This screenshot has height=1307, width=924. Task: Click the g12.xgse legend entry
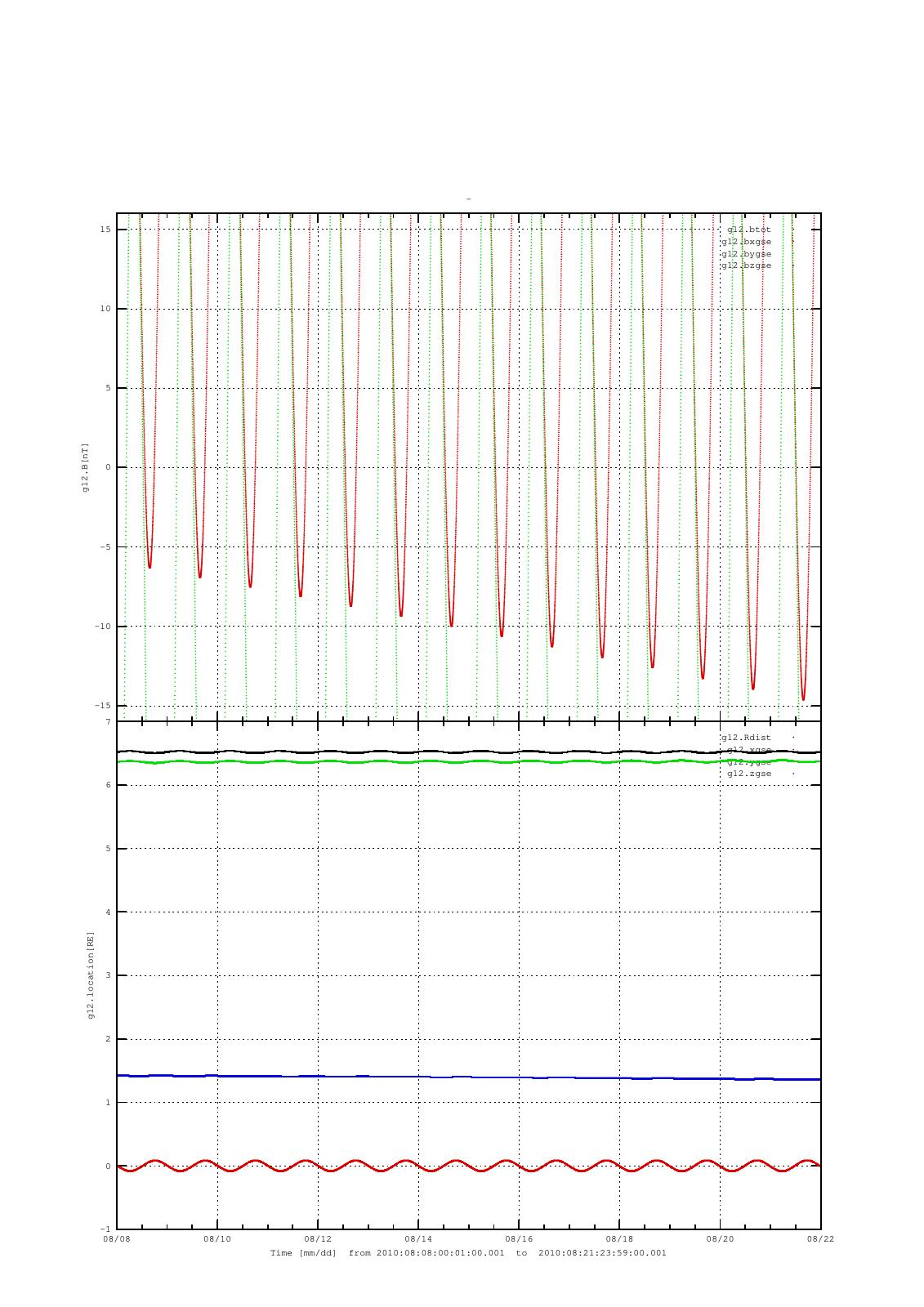pyautogui.click(x=749, y=749)
